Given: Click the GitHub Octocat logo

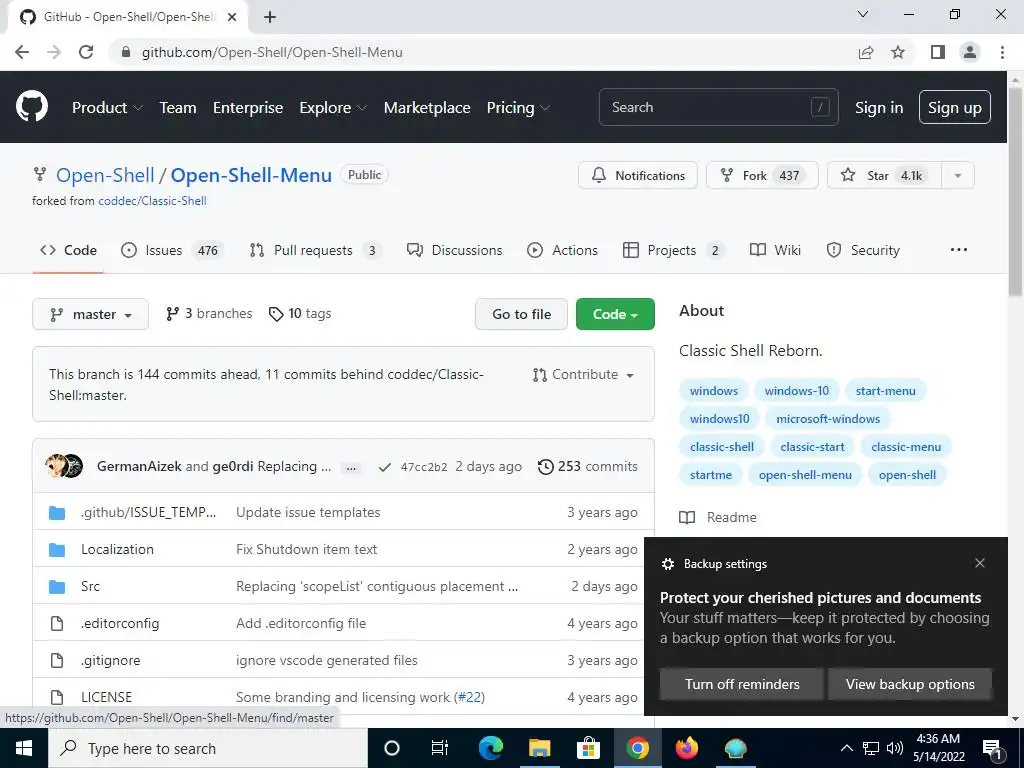Looking at the screenshot, I should [x=31, y=107].
